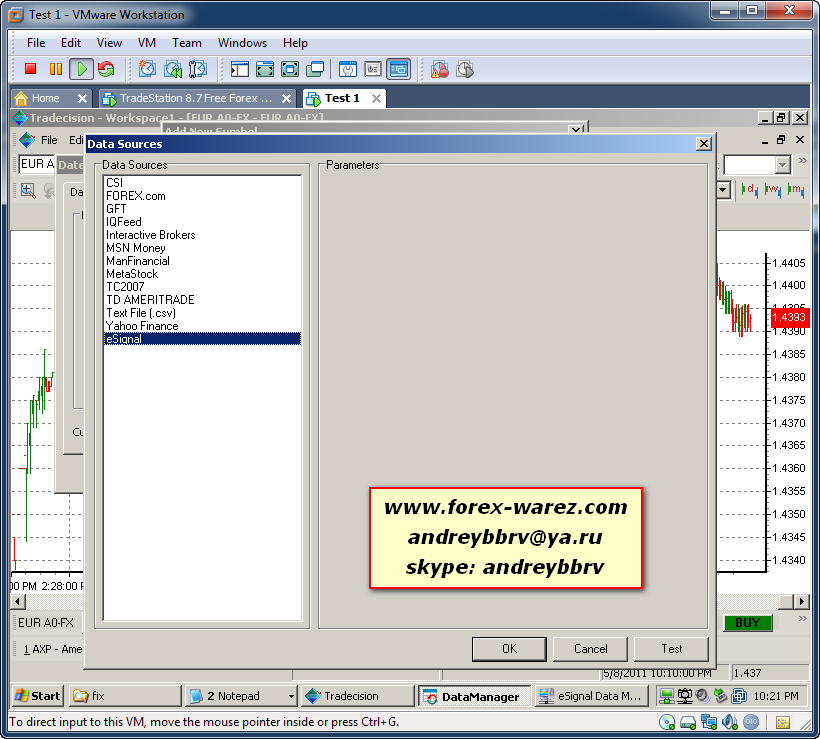This screenshot has width=820, height=739.
Task: Switch to the weekly chart interval icon
Action: click(x=772, y=189)
